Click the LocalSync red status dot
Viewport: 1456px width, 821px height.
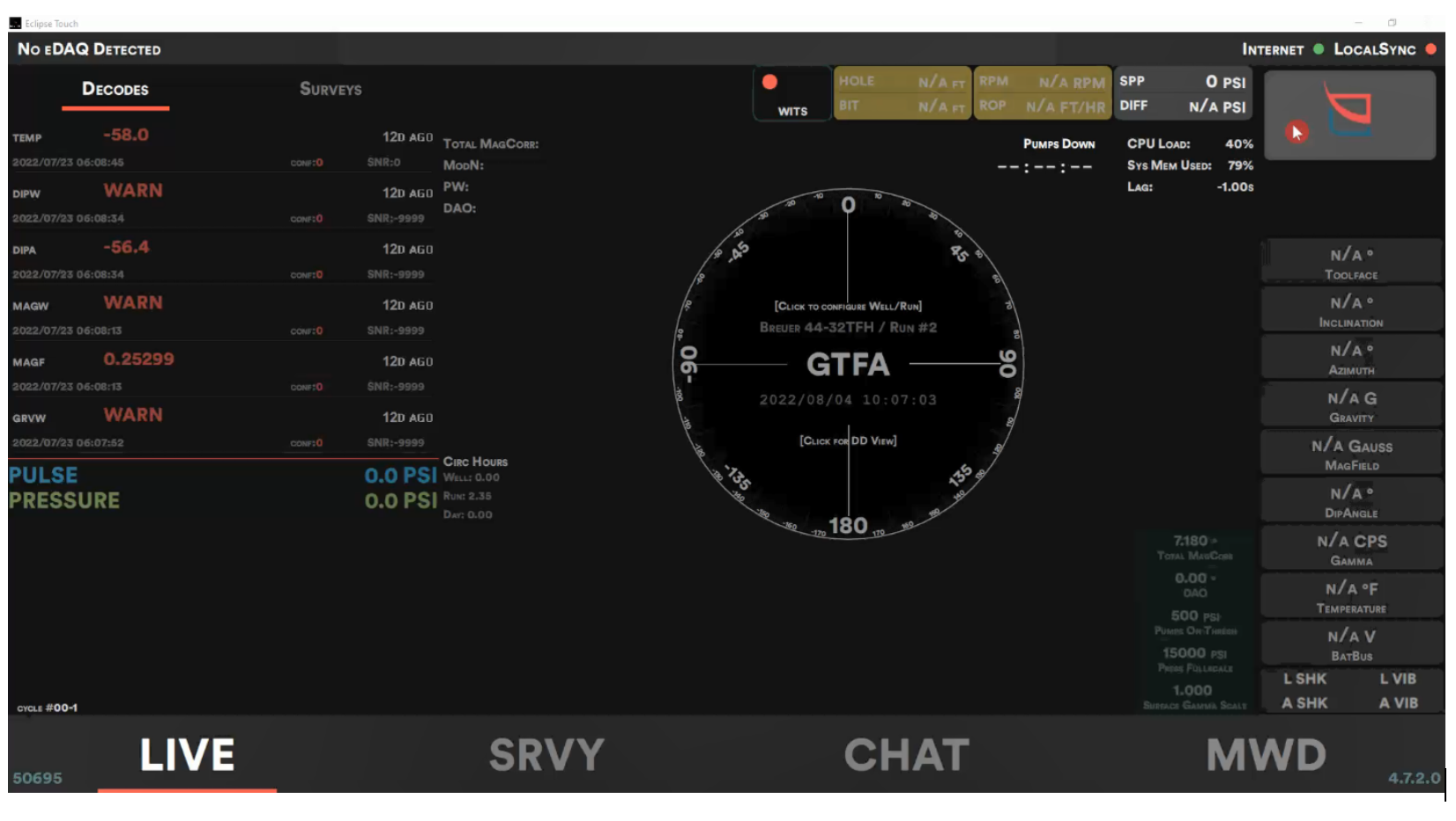tap(1430, 49)
